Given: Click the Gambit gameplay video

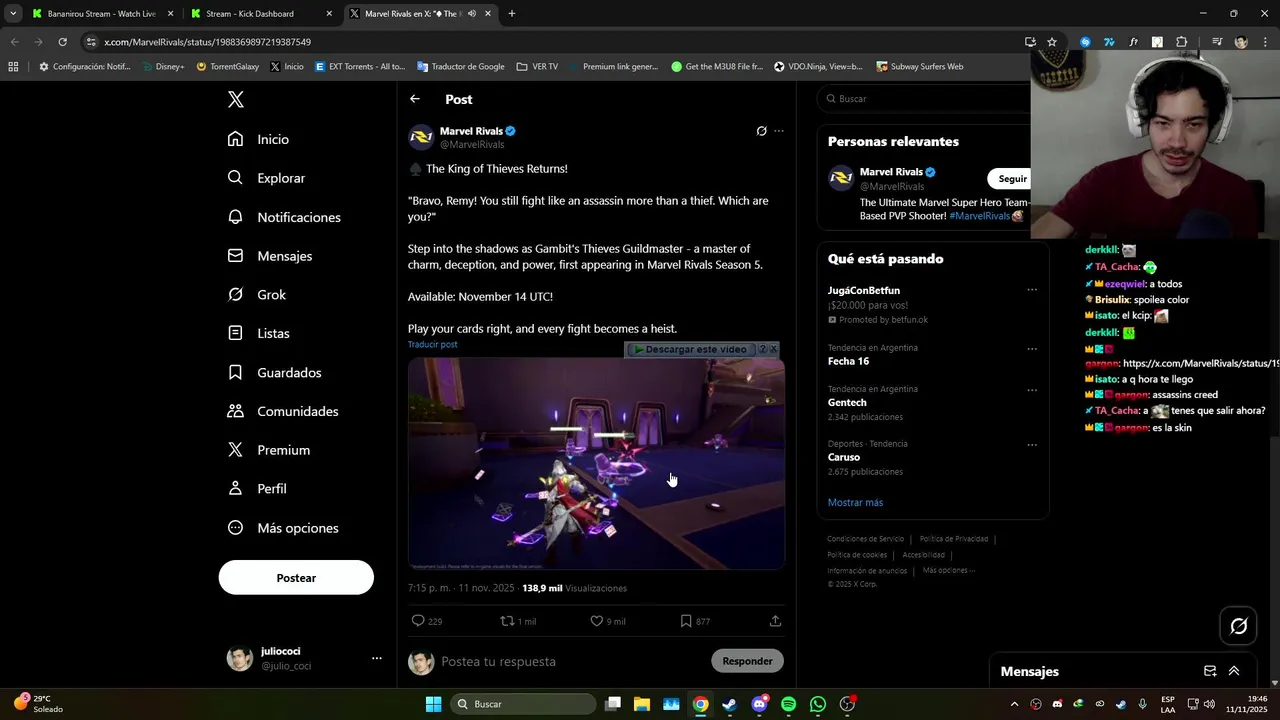Looking at the screenshot, I should 596,464.
